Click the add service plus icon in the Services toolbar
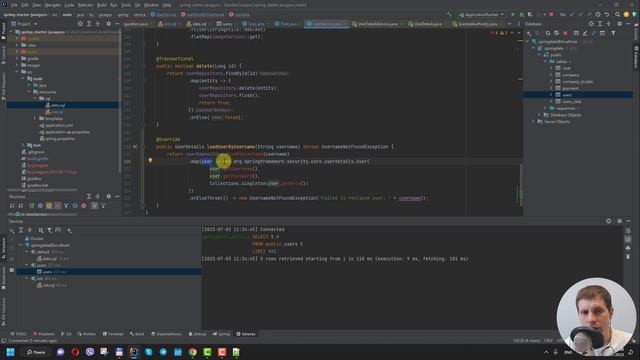The height and width of the screenshot is (360, 640). click(x=69, y=230)
